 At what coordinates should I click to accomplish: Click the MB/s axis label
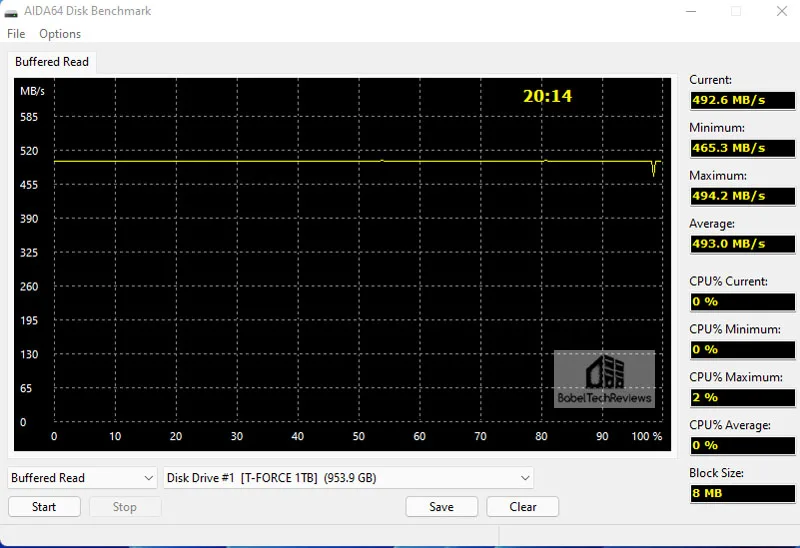[32, 91]
